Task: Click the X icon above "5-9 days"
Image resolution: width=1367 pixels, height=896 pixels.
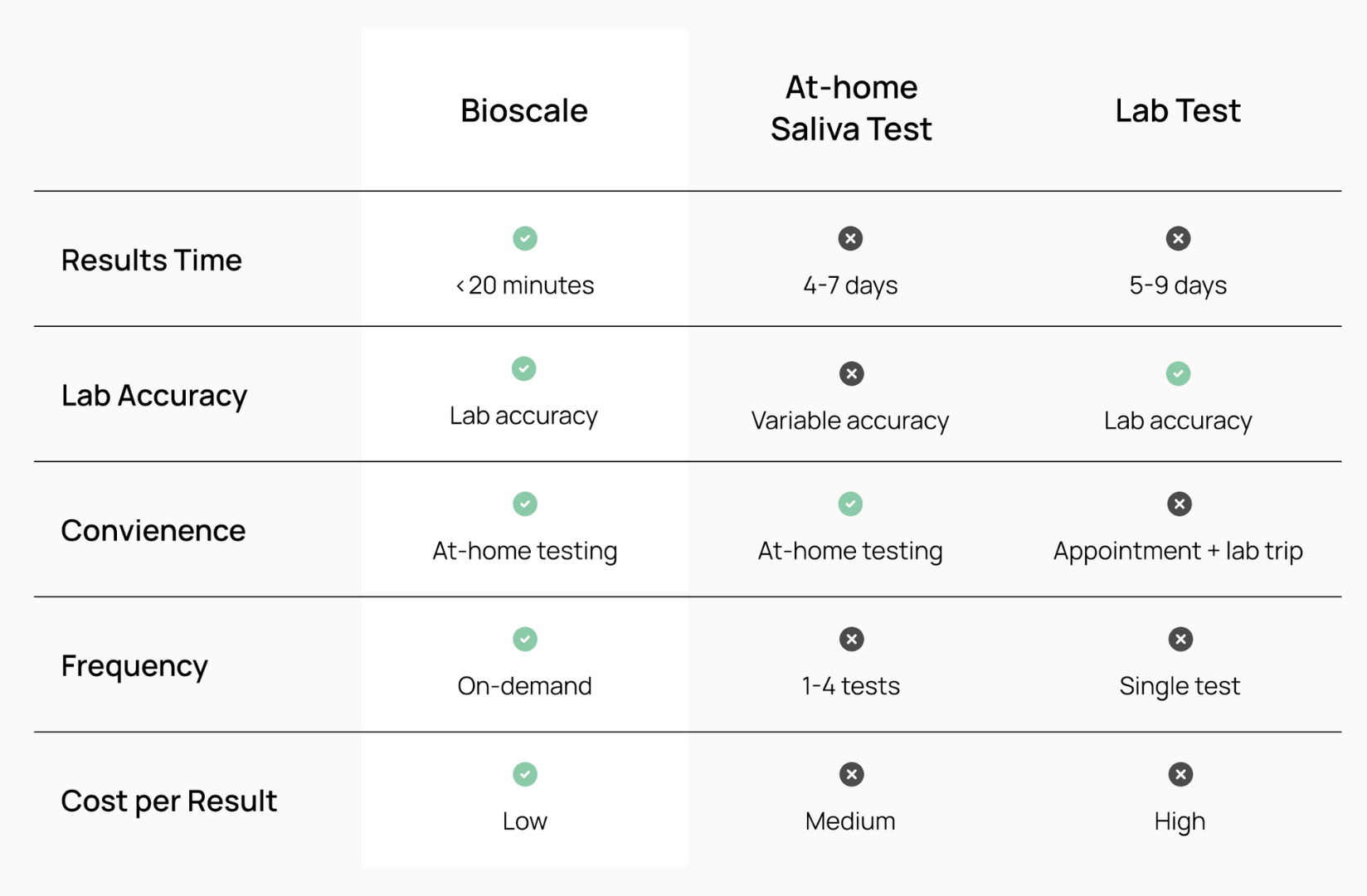Action: pos(1178,239)
